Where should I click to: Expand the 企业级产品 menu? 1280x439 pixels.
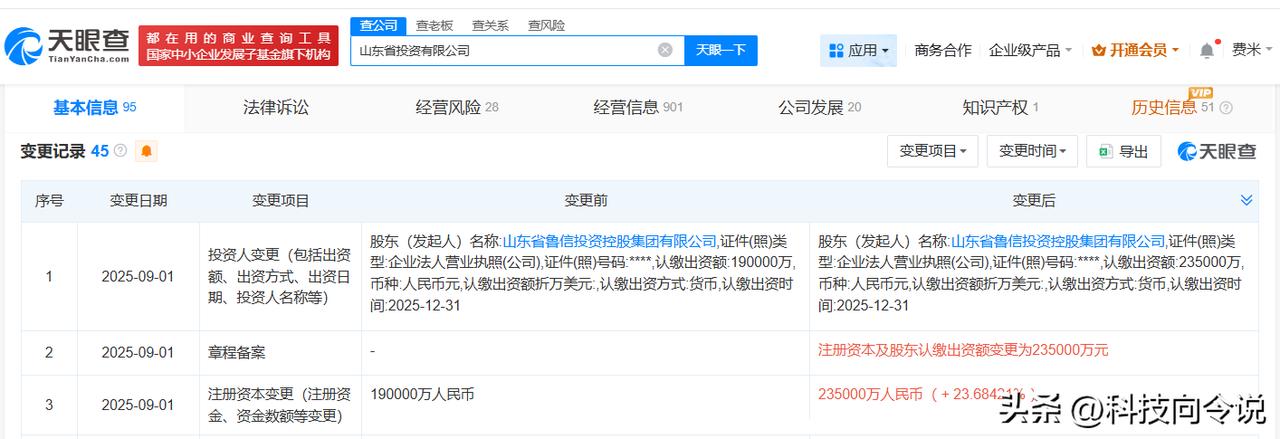coord(1030,50)
